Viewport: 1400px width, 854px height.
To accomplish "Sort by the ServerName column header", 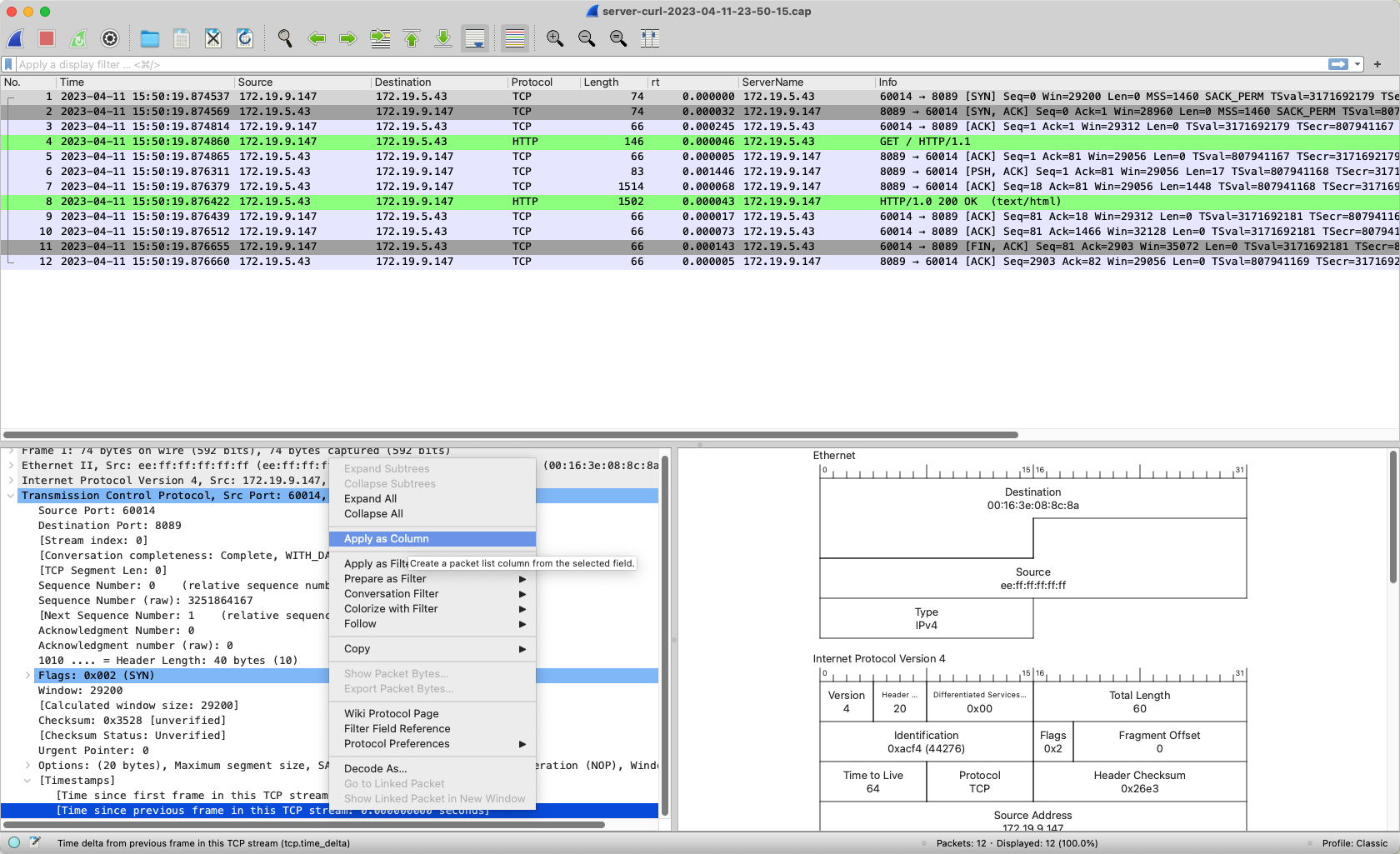I will point(806,82).
